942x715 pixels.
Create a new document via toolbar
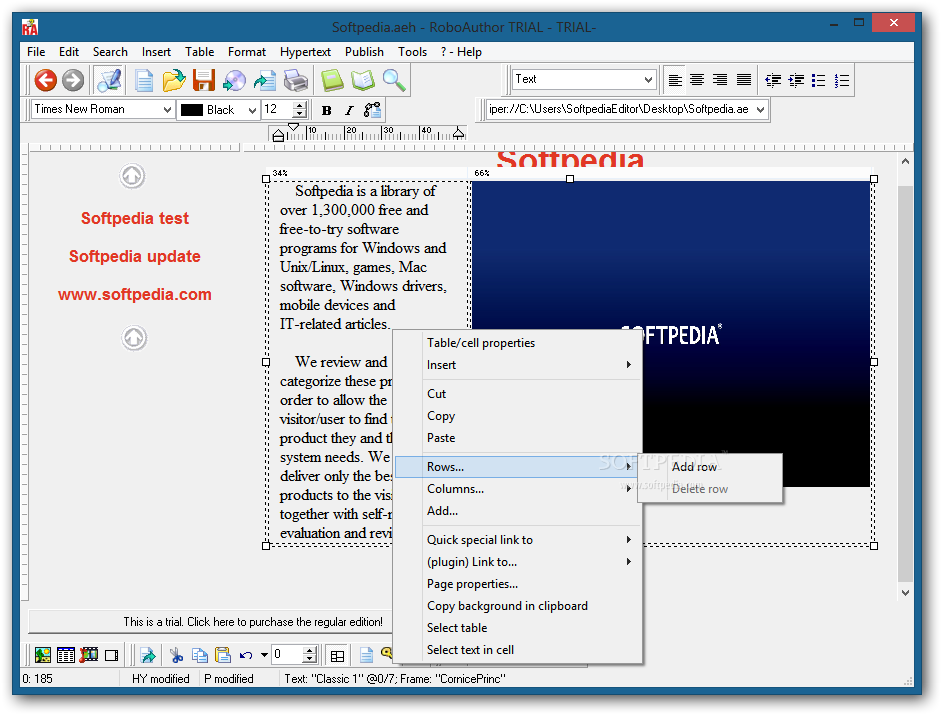[144, 80]
